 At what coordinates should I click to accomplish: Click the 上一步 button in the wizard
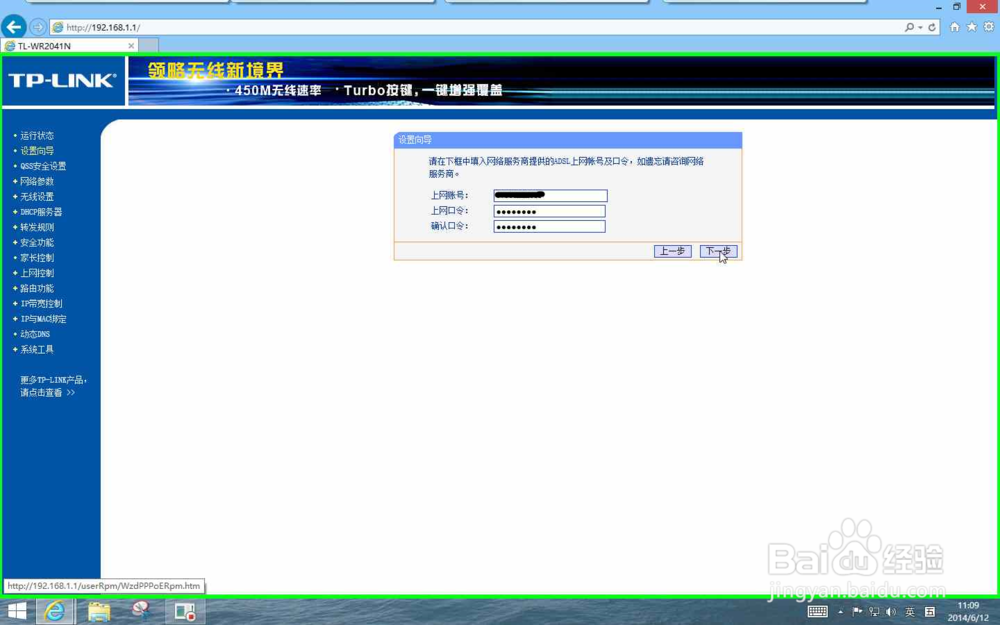[x=671, y=251]
